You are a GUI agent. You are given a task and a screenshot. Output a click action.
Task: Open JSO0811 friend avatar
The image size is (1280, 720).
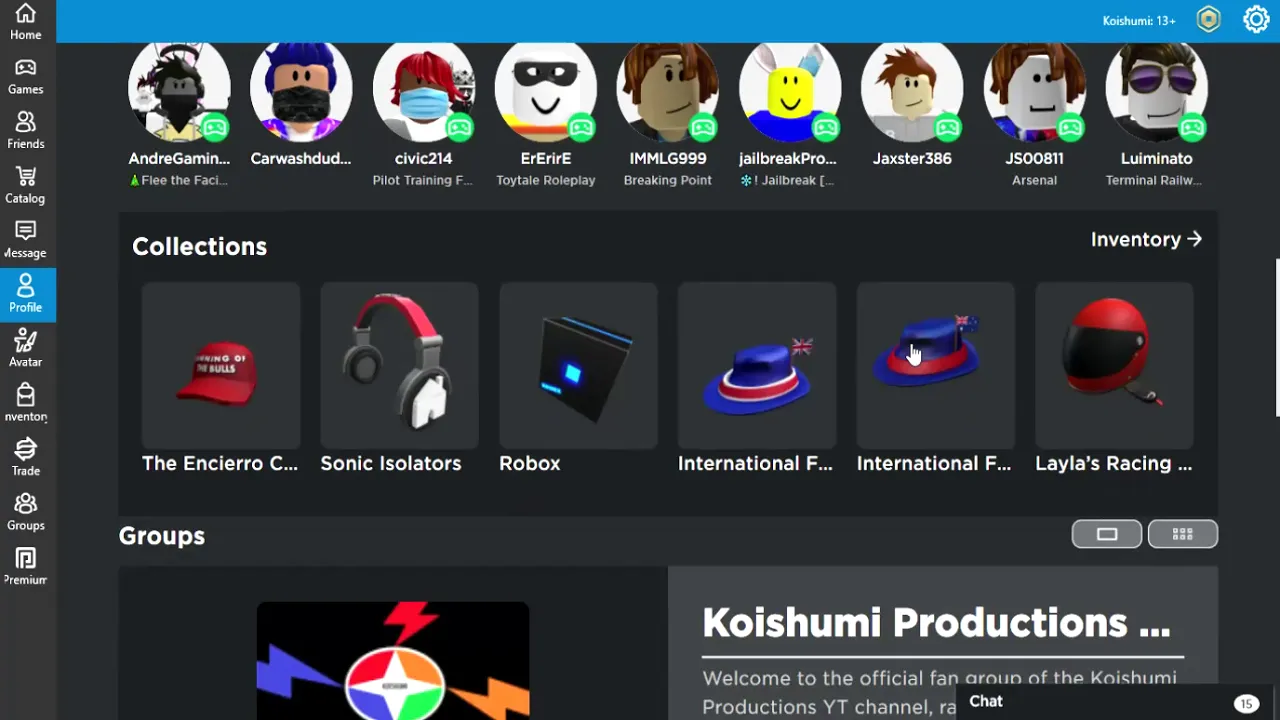click(1034, 91)
